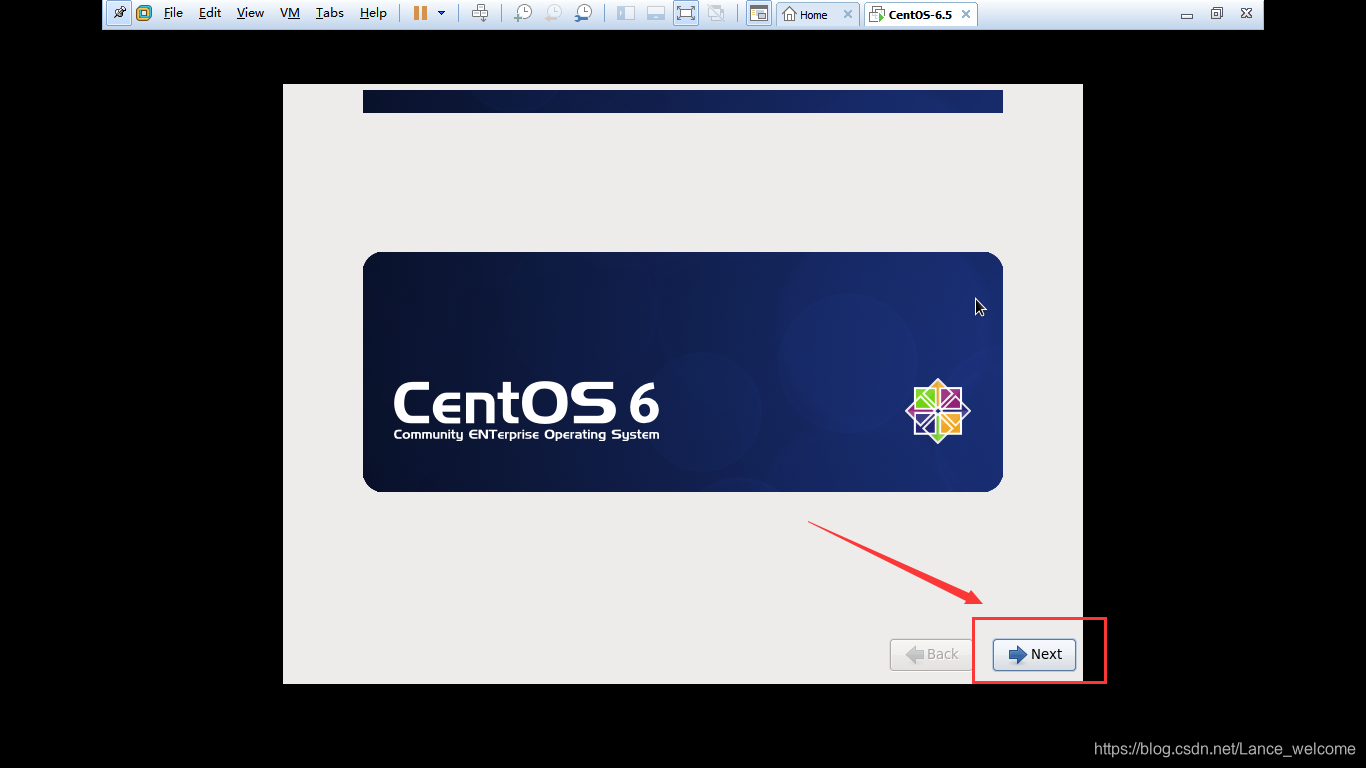This screenshot has height=768, width=1366.
Task: Toggle the console view icon
Action: (x=759, y=14)
